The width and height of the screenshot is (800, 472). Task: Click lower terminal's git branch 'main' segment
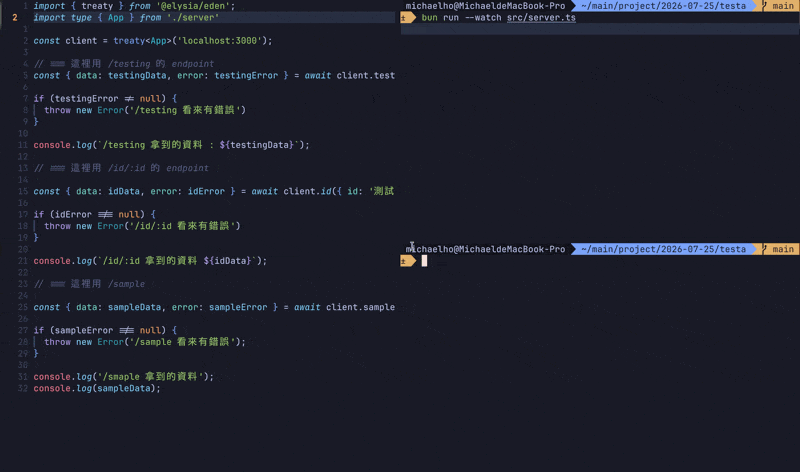[779, 249]
